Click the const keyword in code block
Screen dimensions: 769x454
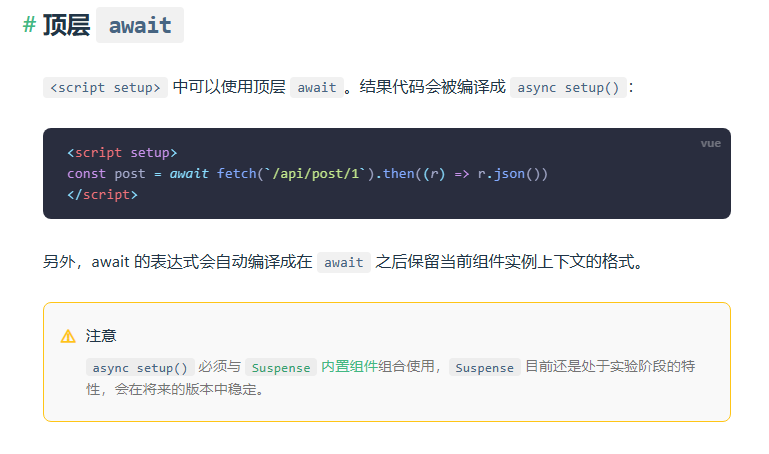[86, 174]
